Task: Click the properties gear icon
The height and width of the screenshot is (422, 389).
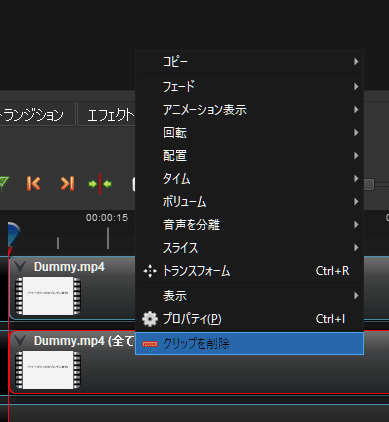Action: 150,319
